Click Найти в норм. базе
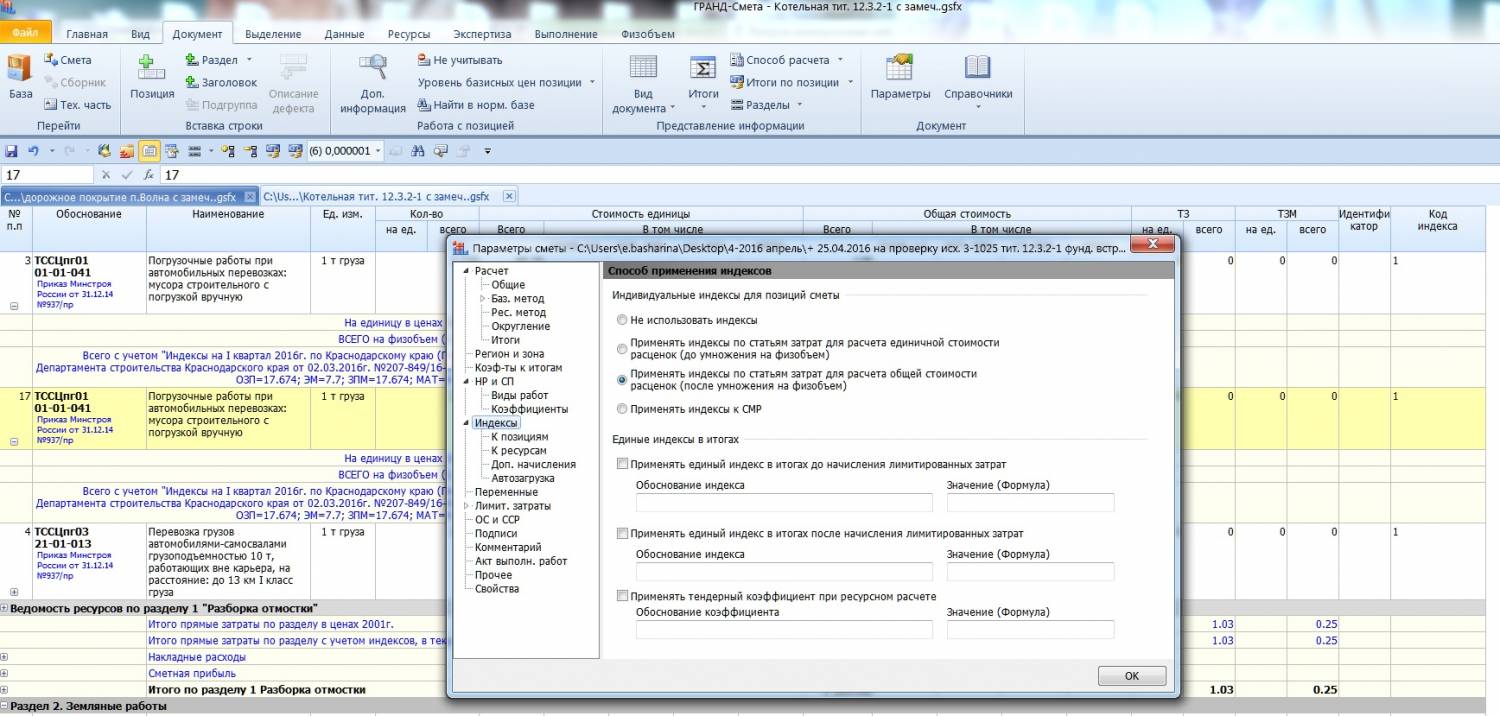 point(483,105)
